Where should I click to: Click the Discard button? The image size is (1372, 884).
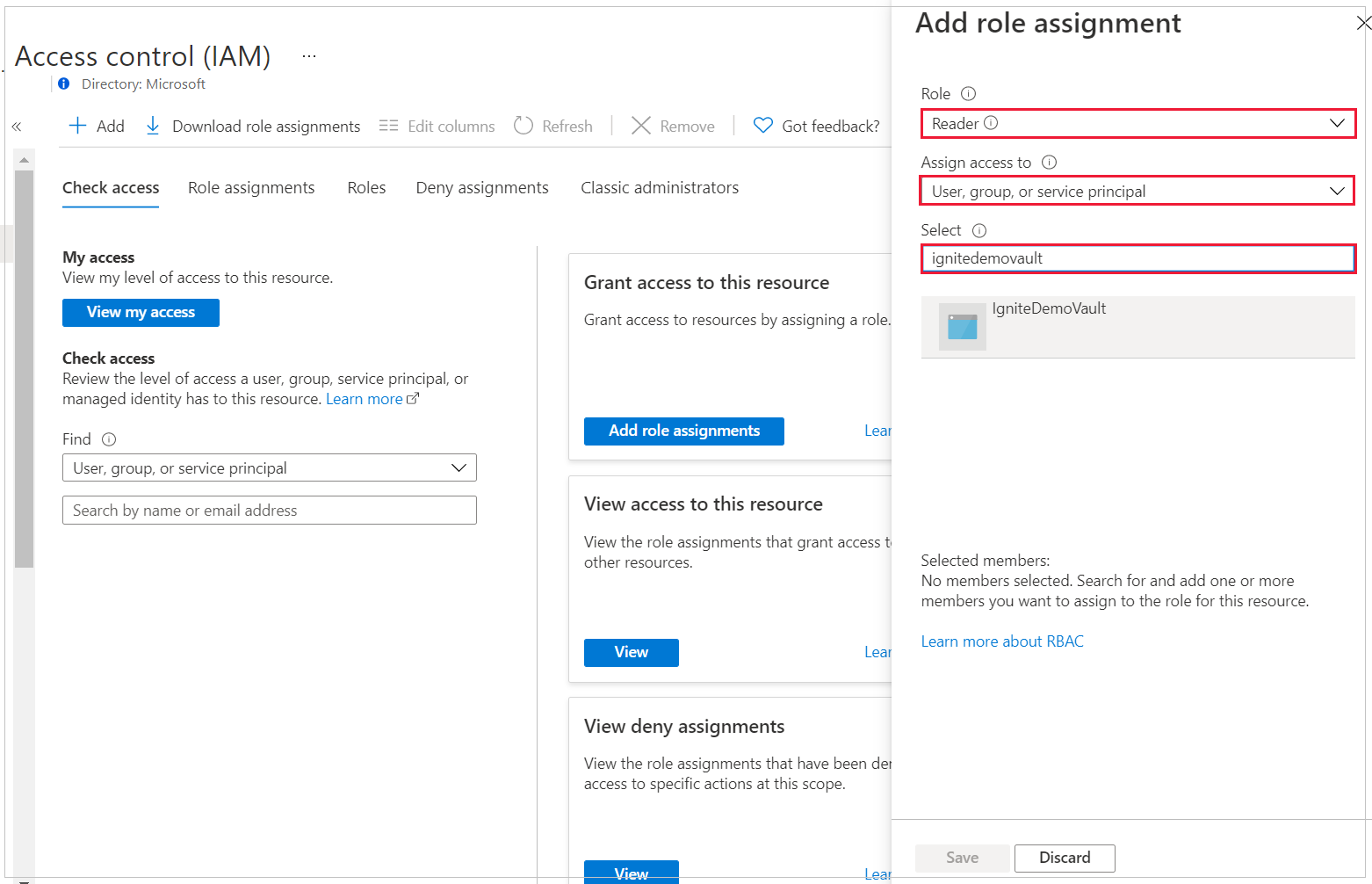click(1065, 858)
